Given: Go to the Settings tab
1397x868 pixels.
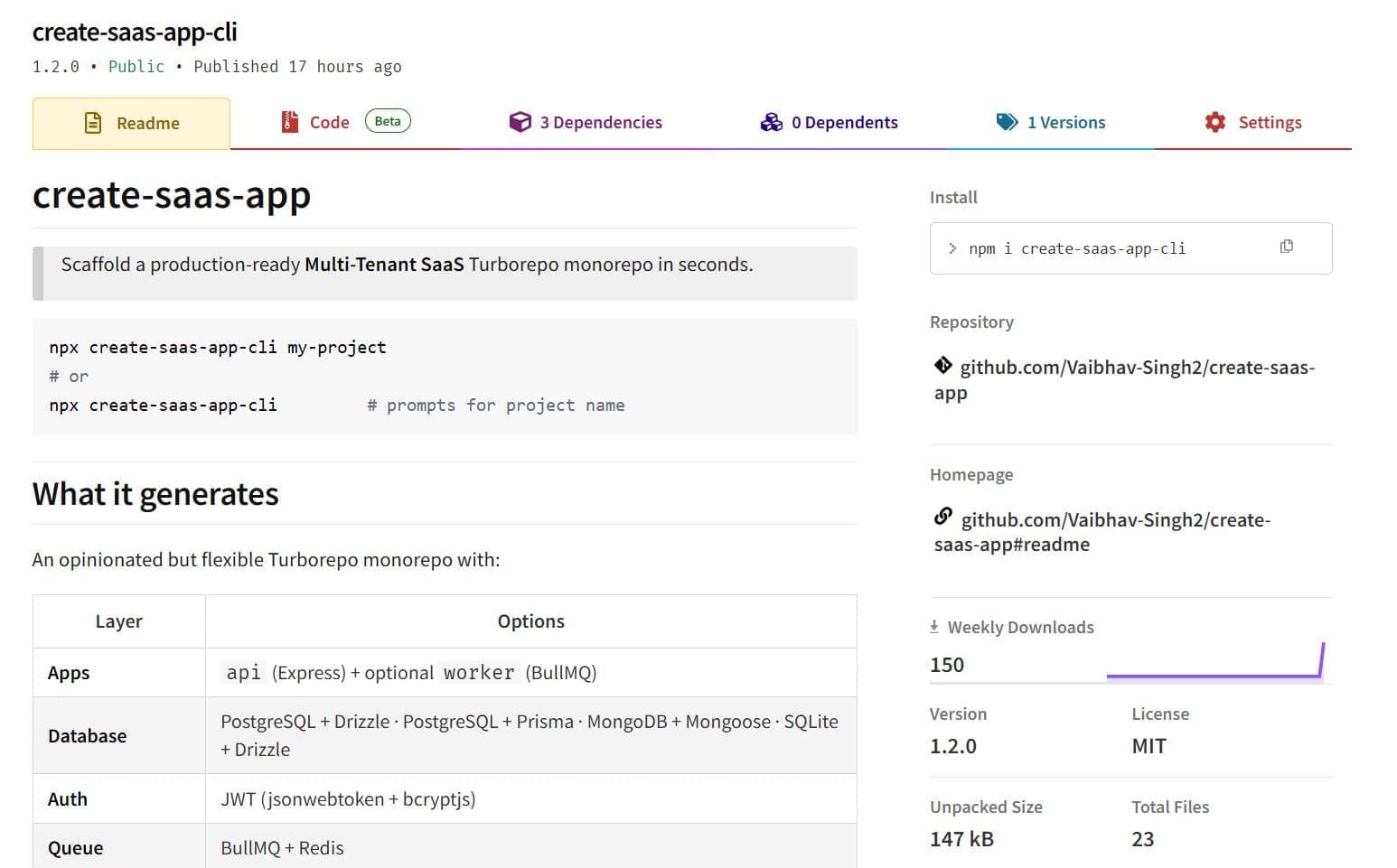Looking at the screenshot, I should click(1253, 123).
